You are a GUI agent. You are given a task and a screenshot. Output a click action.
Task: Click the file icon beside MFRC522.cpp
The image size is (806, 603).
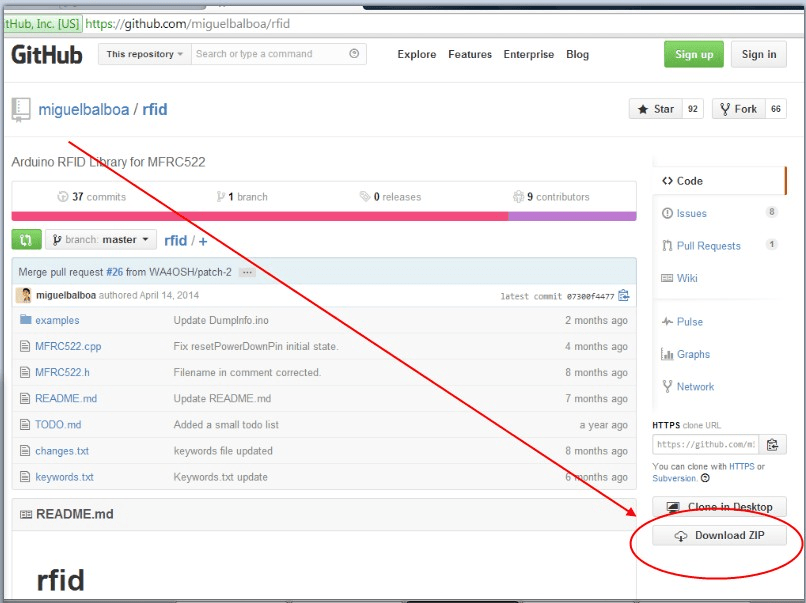click(25, 346)
